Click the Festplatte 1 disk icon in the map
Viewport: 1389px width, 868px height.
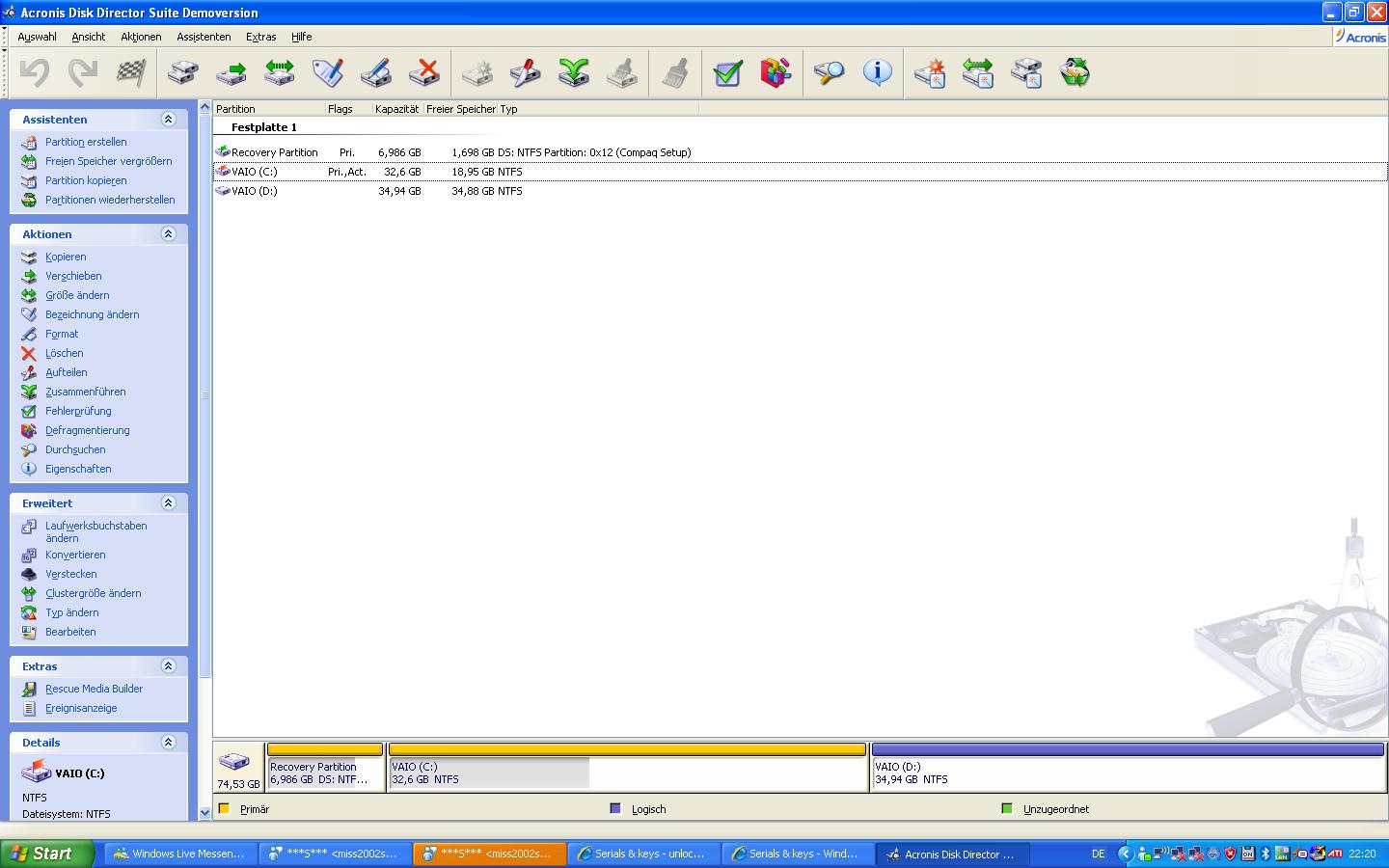(x=234, y=761)
